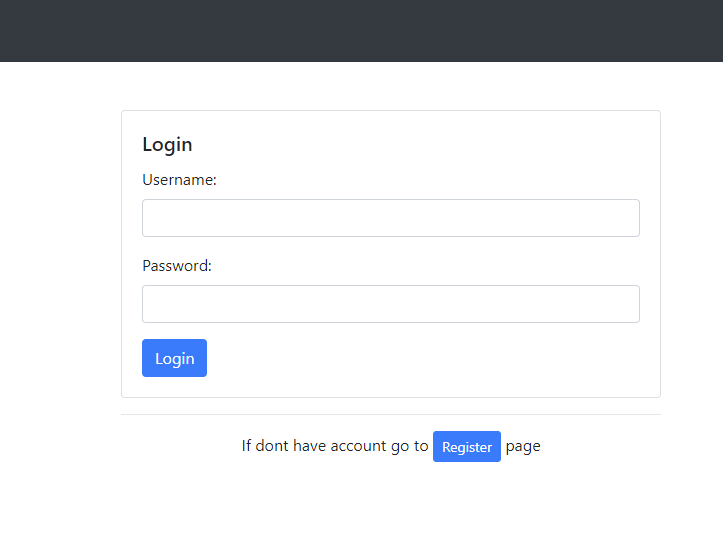The height and width of the screenshot is (544, 723).
Task: Click empty space right of Login button
Action: (420, 358)
